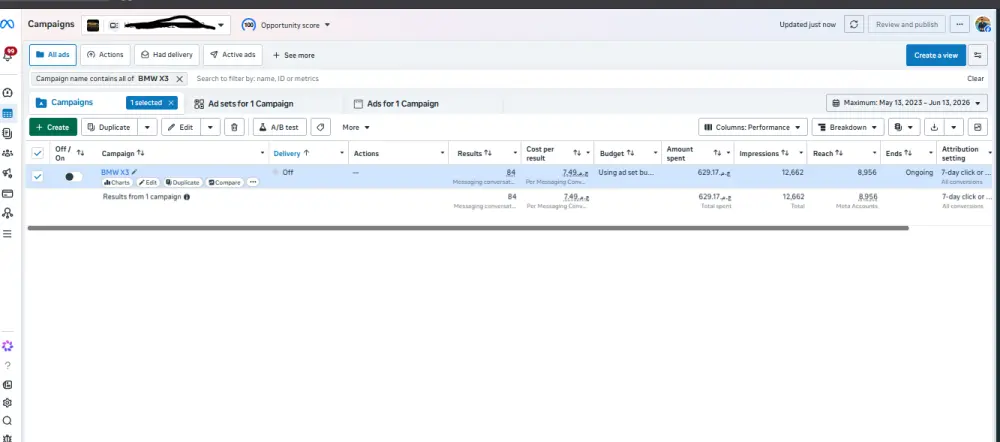Viewport: 1000px width, 442px height.
Task: Open the Help question mark icon
Action: coord(8,365)
